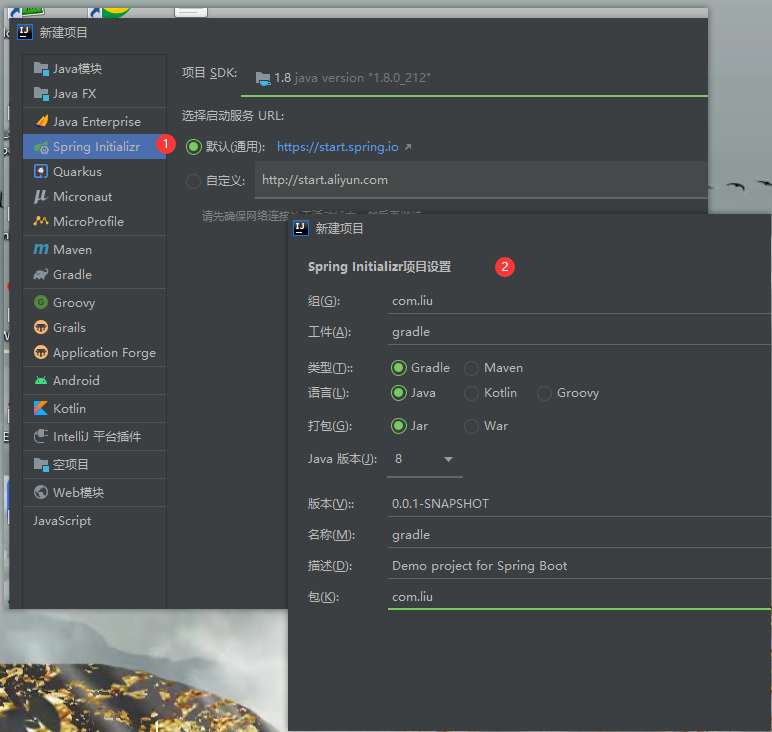Viewport: 772px width, 732px height.
Task: Open the https://start.spring.io link
Action: [x=338, y=147]
